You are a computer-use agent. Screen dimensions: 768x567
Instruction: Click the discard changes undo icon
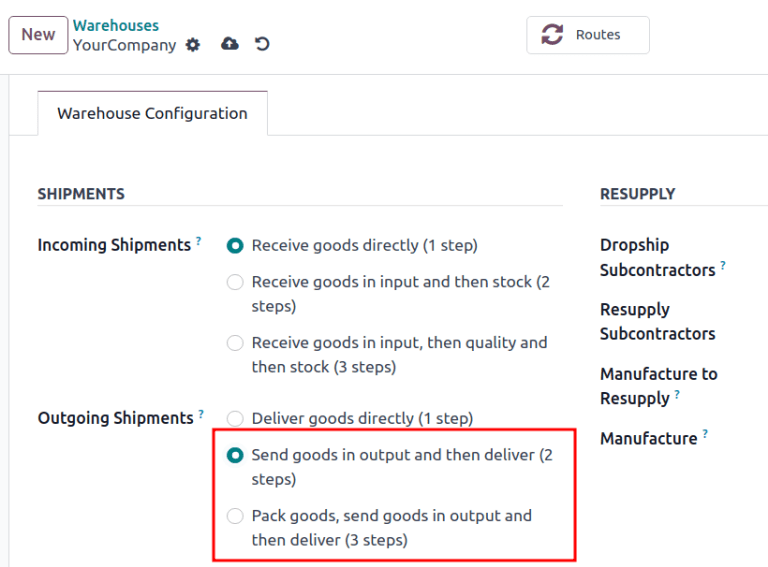tap(262, 44)
